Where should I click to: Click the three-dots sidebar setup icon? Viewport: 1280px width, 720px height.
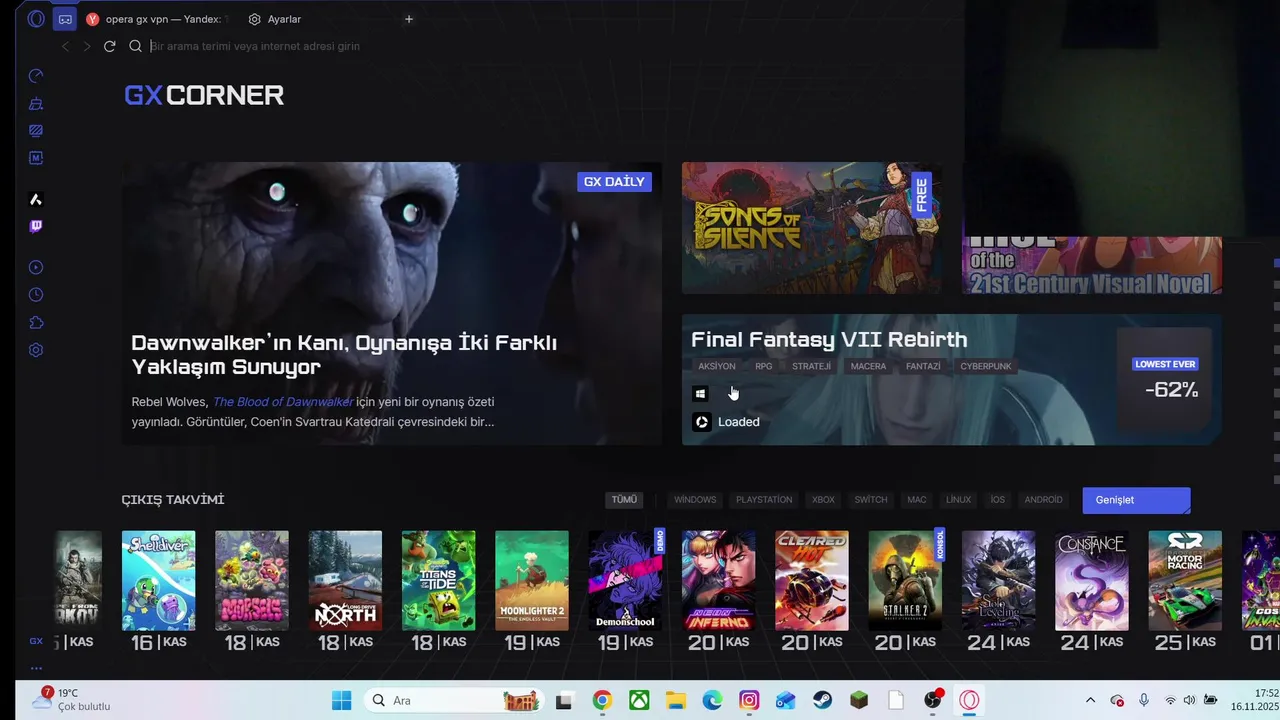[36, 668]
